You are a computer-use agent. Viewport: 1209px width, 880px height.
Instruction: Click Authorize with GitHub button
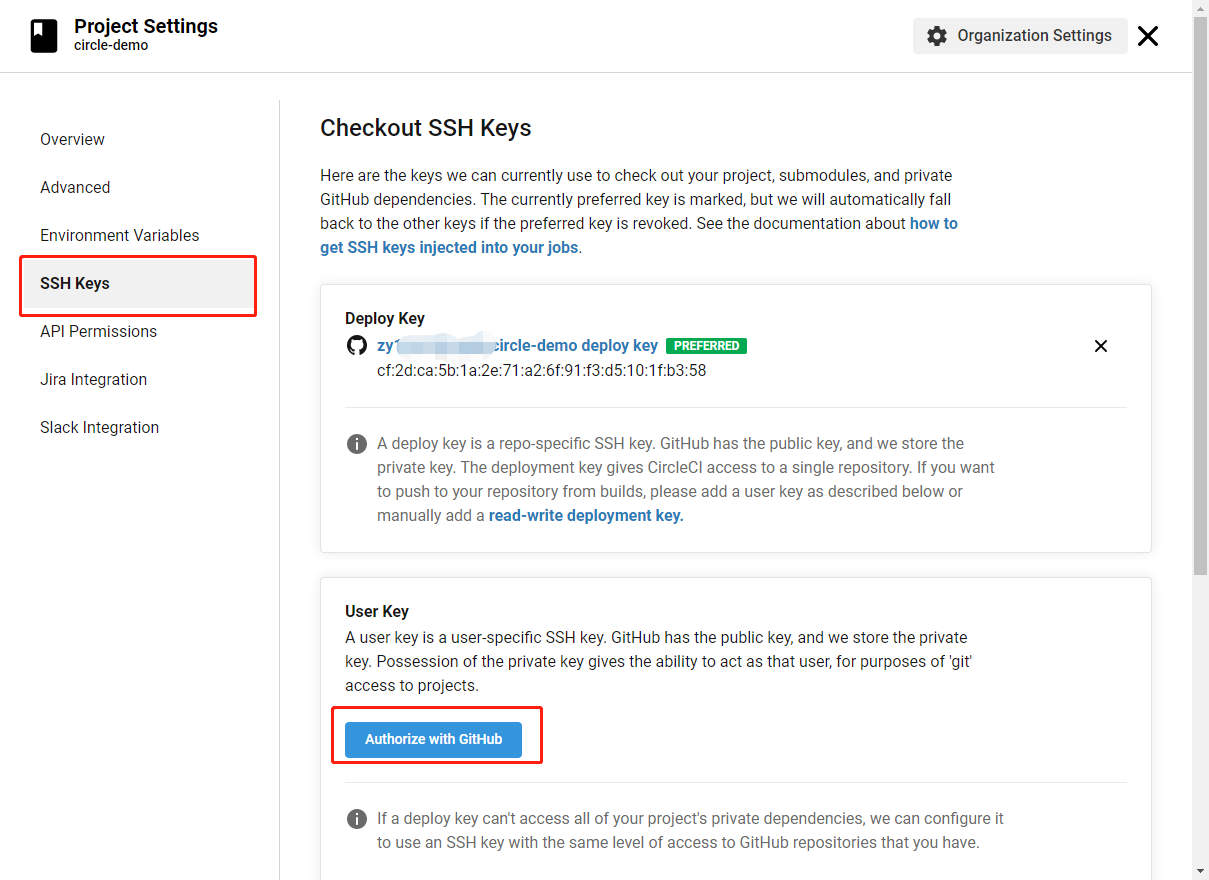pyautogui.click(x=433, y=739)
